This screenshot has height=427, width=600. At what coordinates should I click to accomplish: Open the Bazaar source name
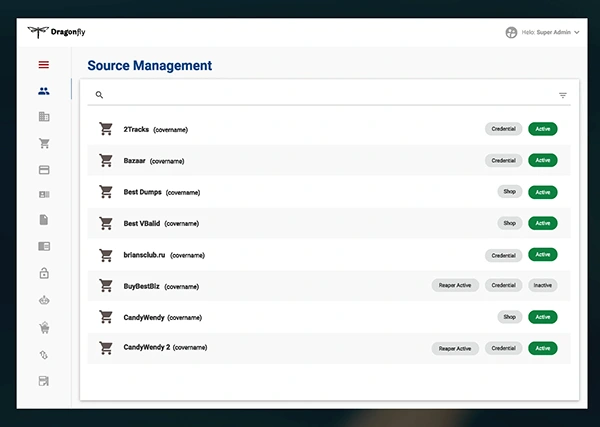click(134, 161)
